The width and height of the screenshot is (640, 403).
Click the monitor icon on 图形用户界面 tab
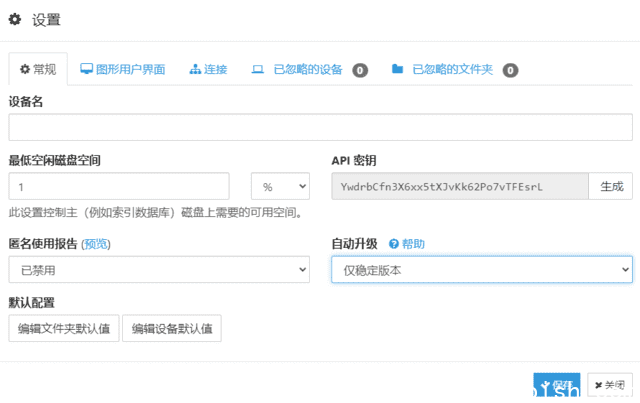pos(86,70)
